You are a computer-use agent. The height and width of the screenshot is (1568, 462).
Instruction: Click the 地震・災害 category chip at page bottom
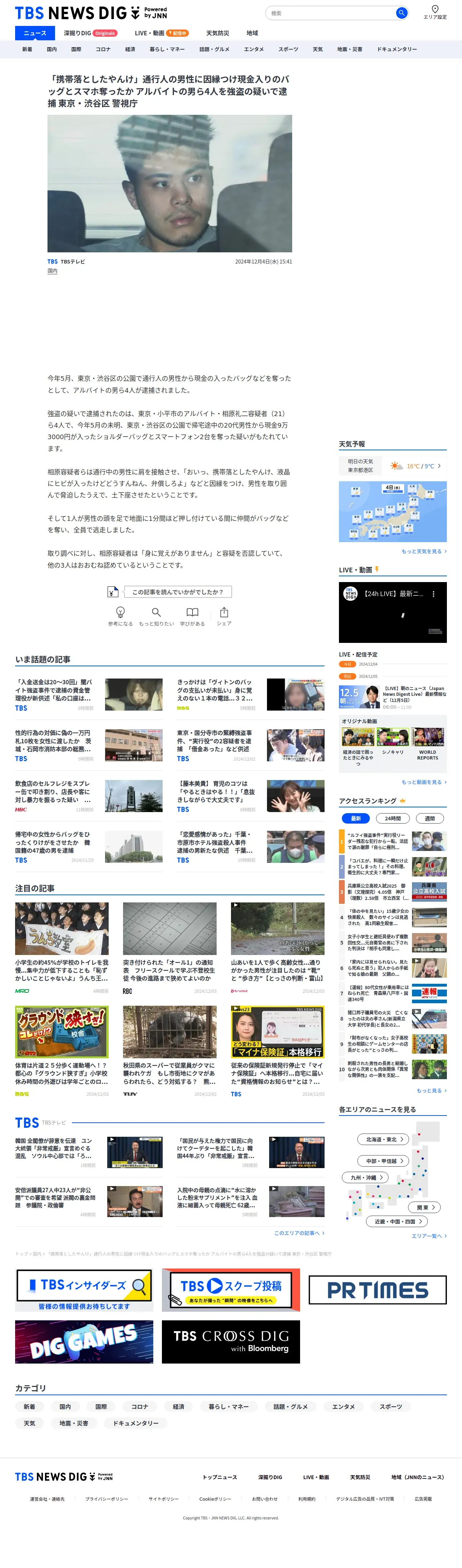[x=74, y=1423]
